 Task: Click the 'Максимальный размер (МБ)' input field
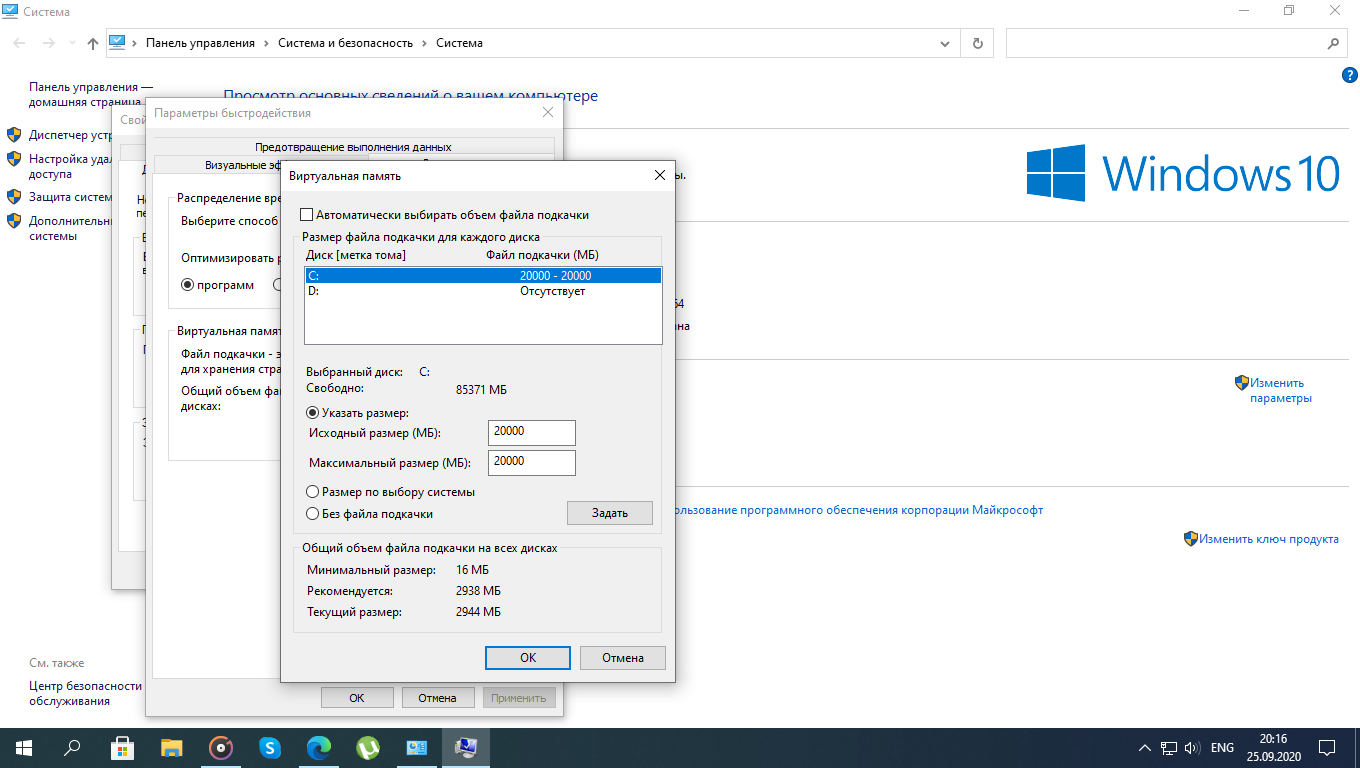click(x=532, y=462)
